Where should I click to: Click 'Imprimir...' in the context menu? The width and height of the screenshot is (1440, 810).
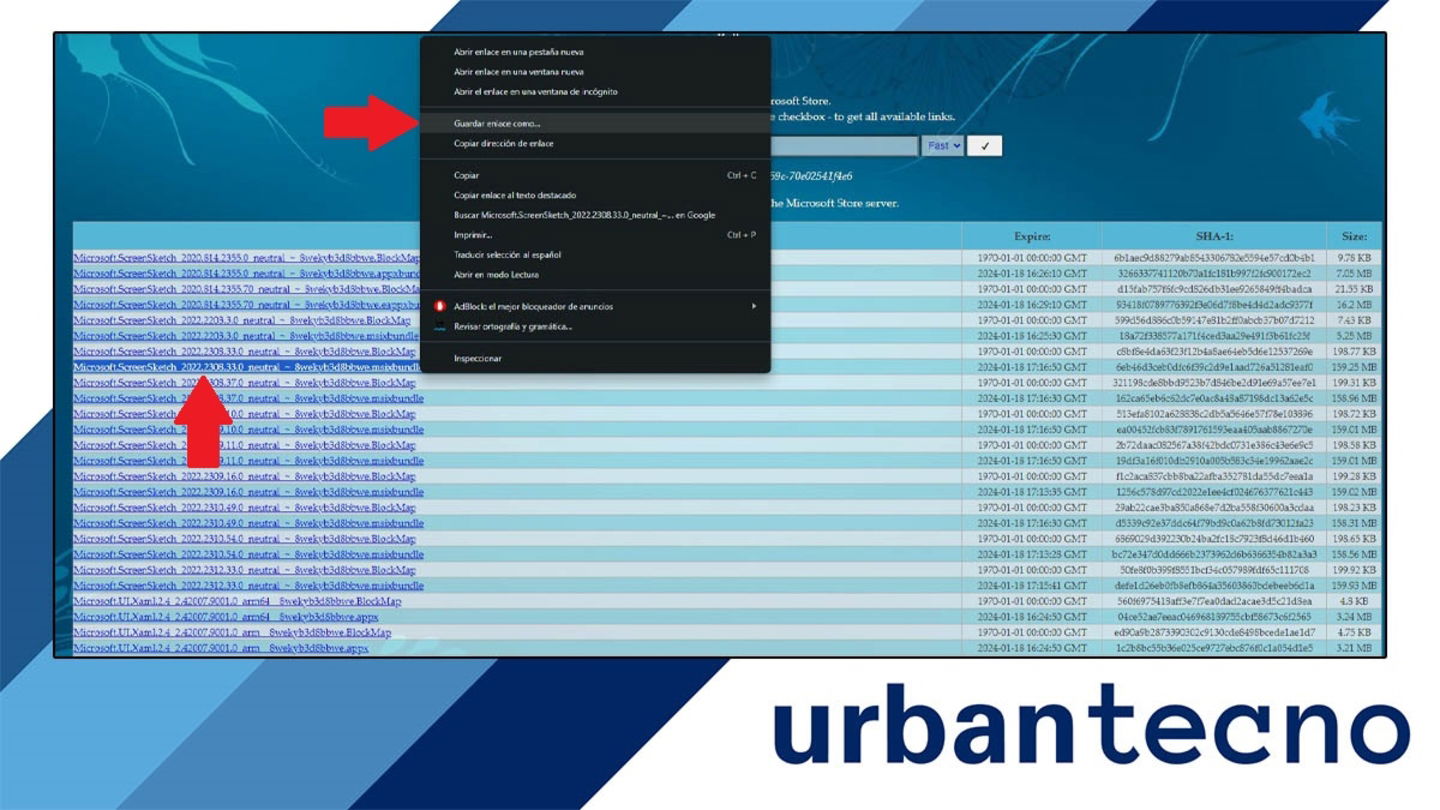473,235
